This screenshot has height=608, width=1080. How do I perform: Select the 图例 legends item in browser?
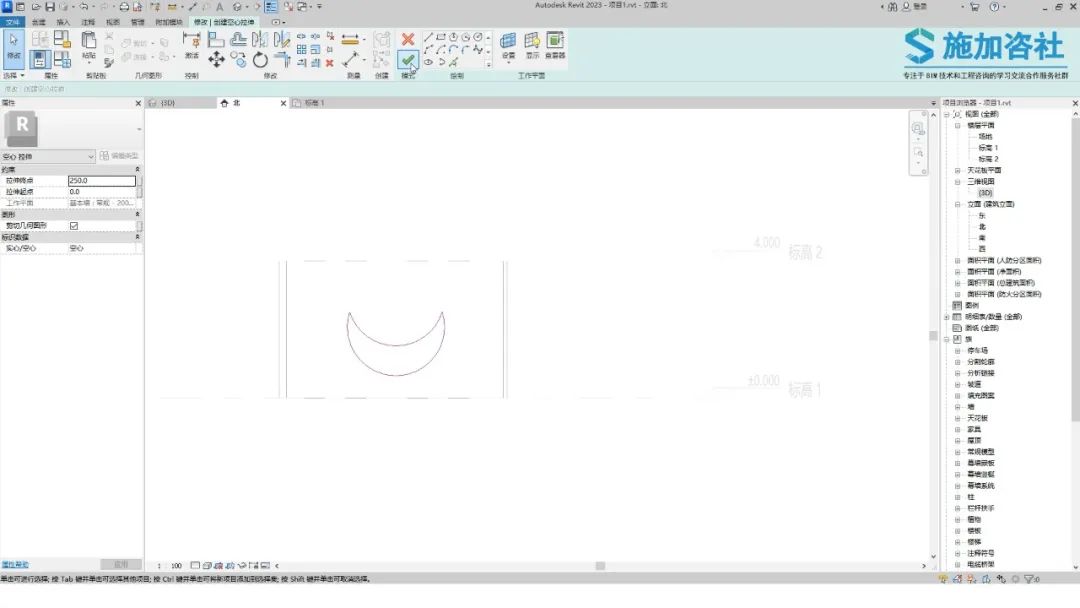coord(973,305)
